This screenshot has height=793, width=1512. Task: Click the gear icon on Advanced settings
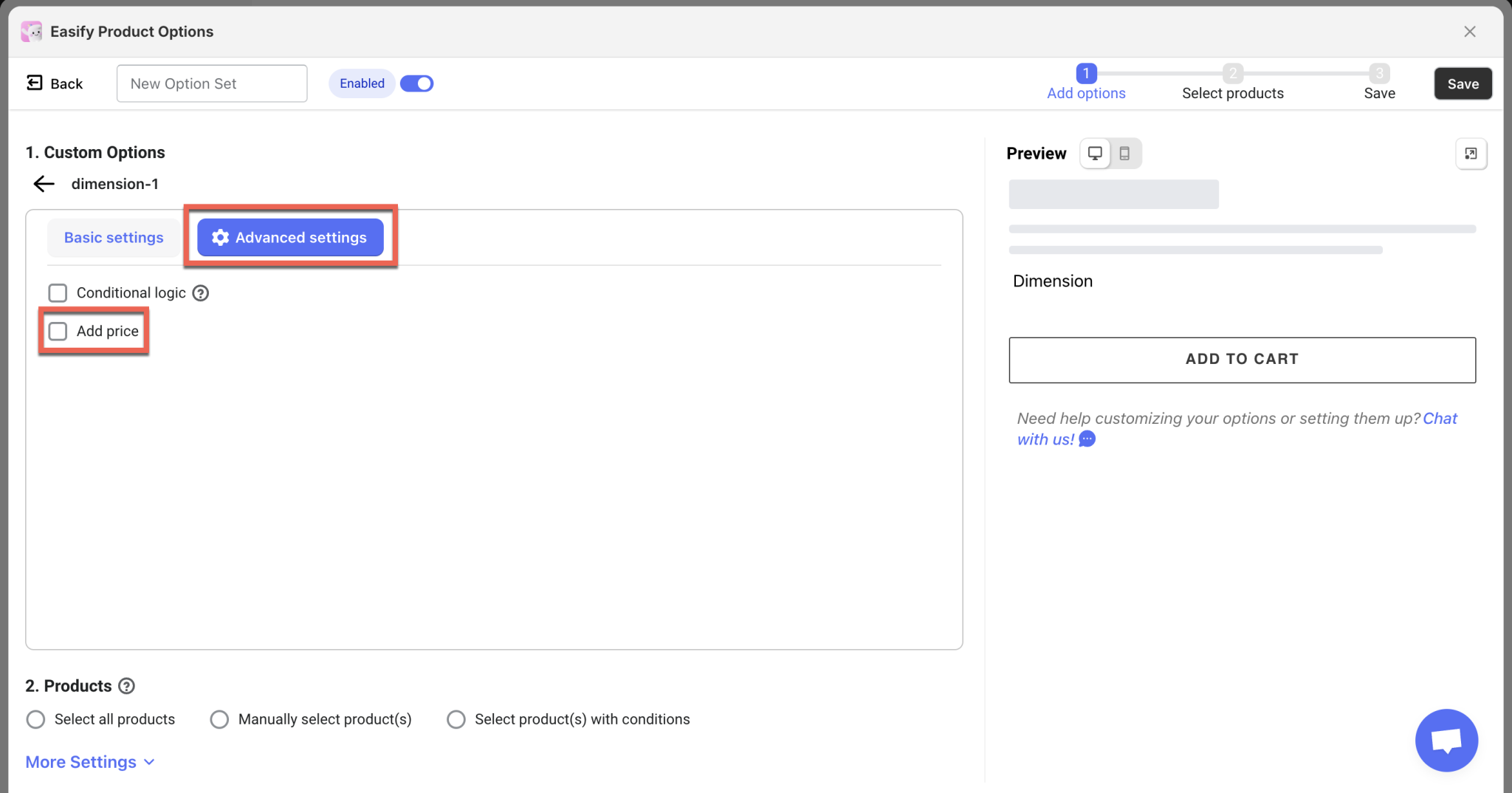tap(219, 237)
